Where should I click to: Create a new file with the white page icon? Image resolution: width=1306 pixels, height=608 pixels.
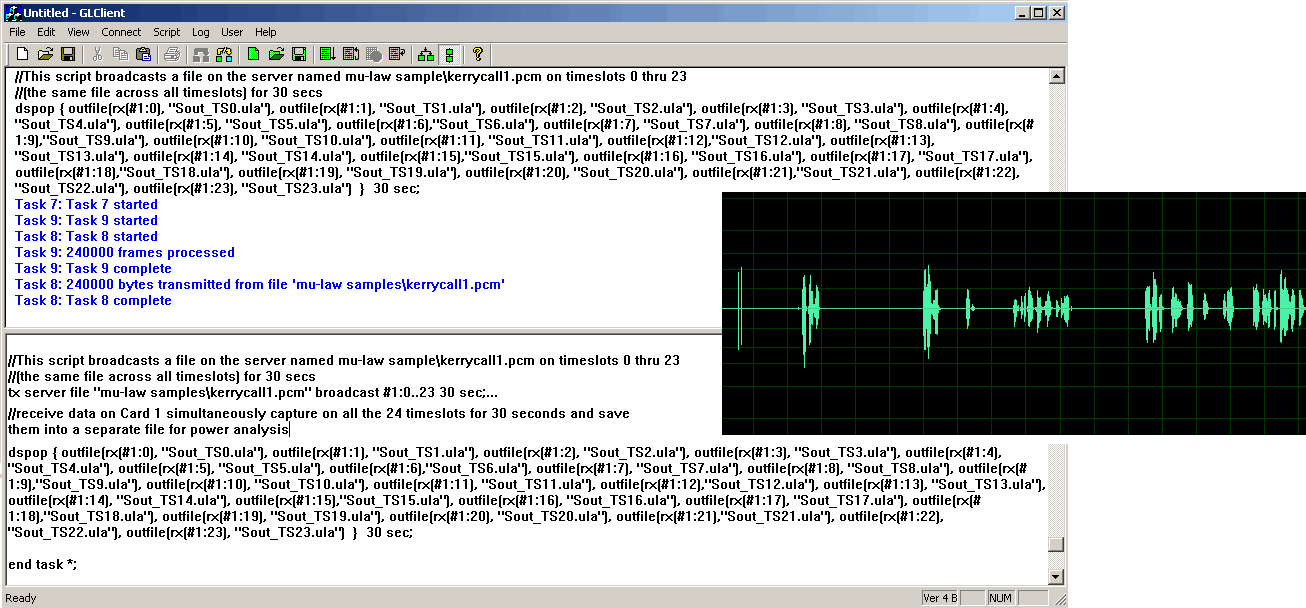pos(23,53)
